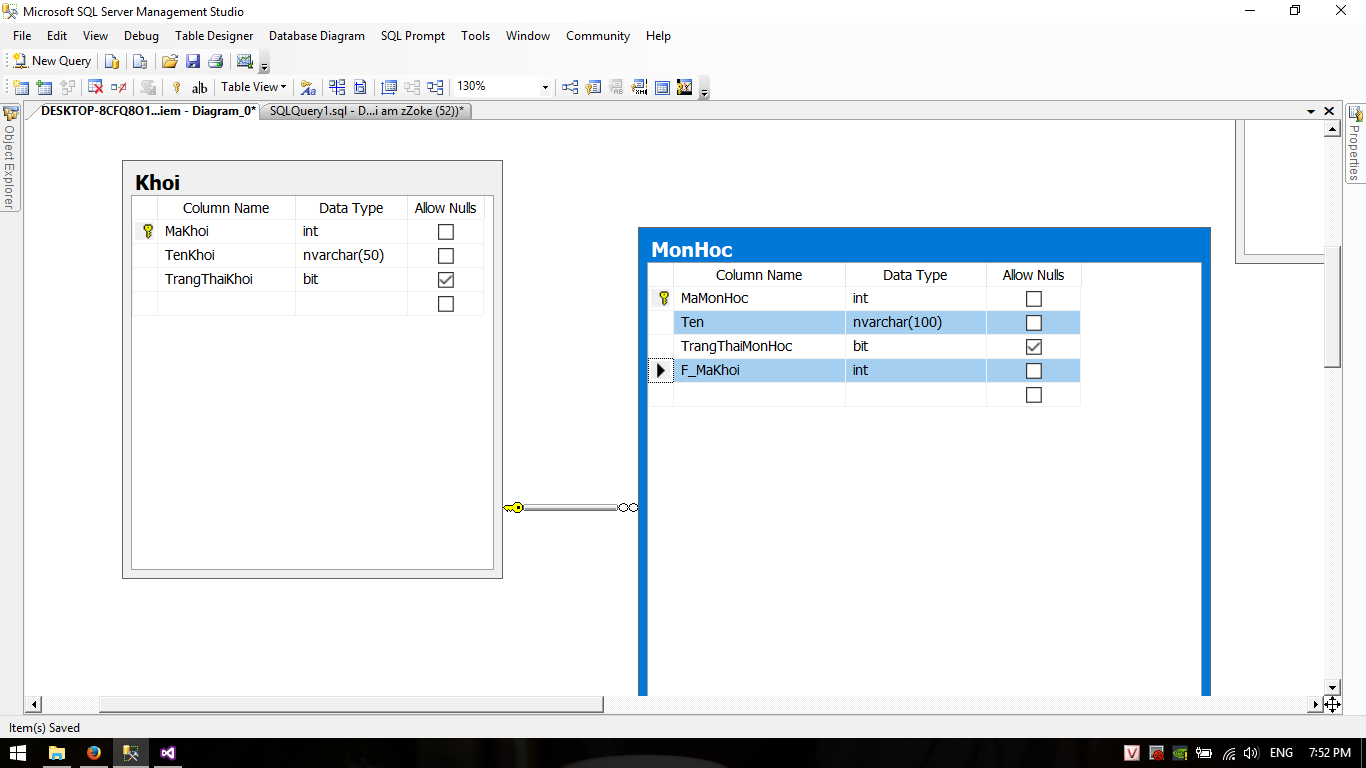Click the Delete Tables from Database icon
The width and height of the screenshot is (1366, 768).
pyautogui.click(x=96, y=88)
